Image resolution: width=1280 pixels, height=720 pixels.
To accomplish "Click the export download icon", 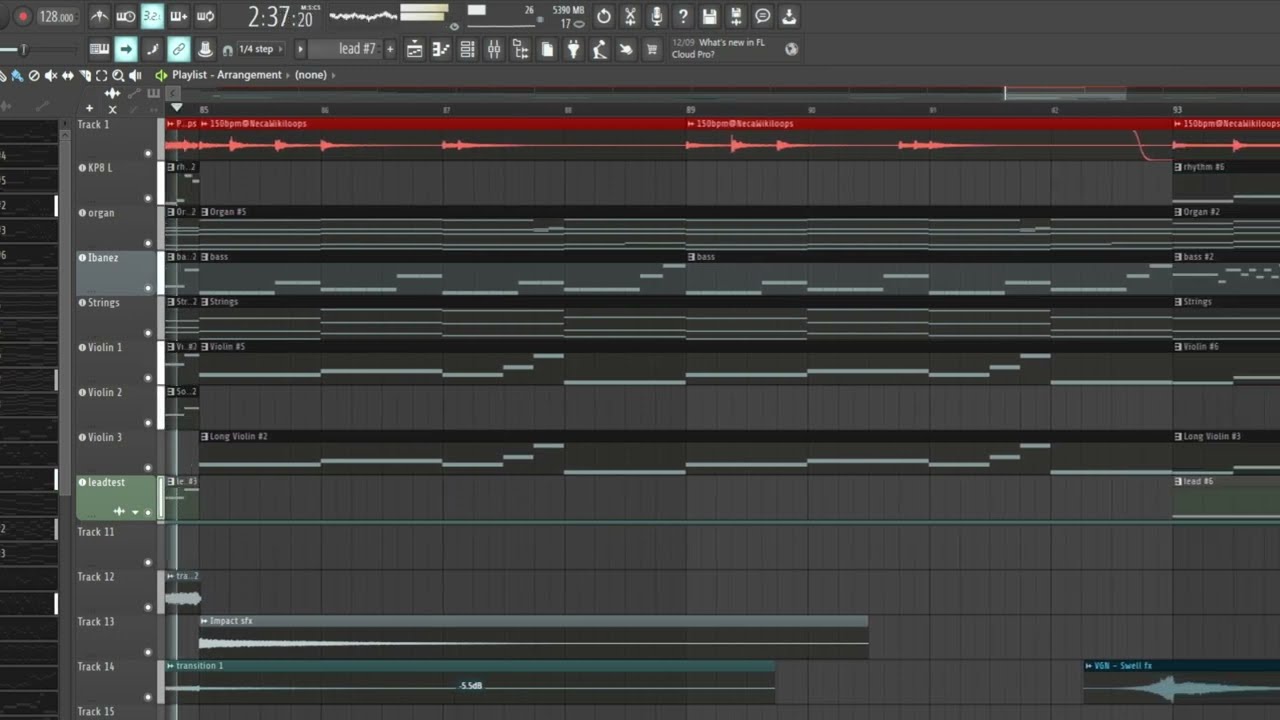I will coord(789,16).
